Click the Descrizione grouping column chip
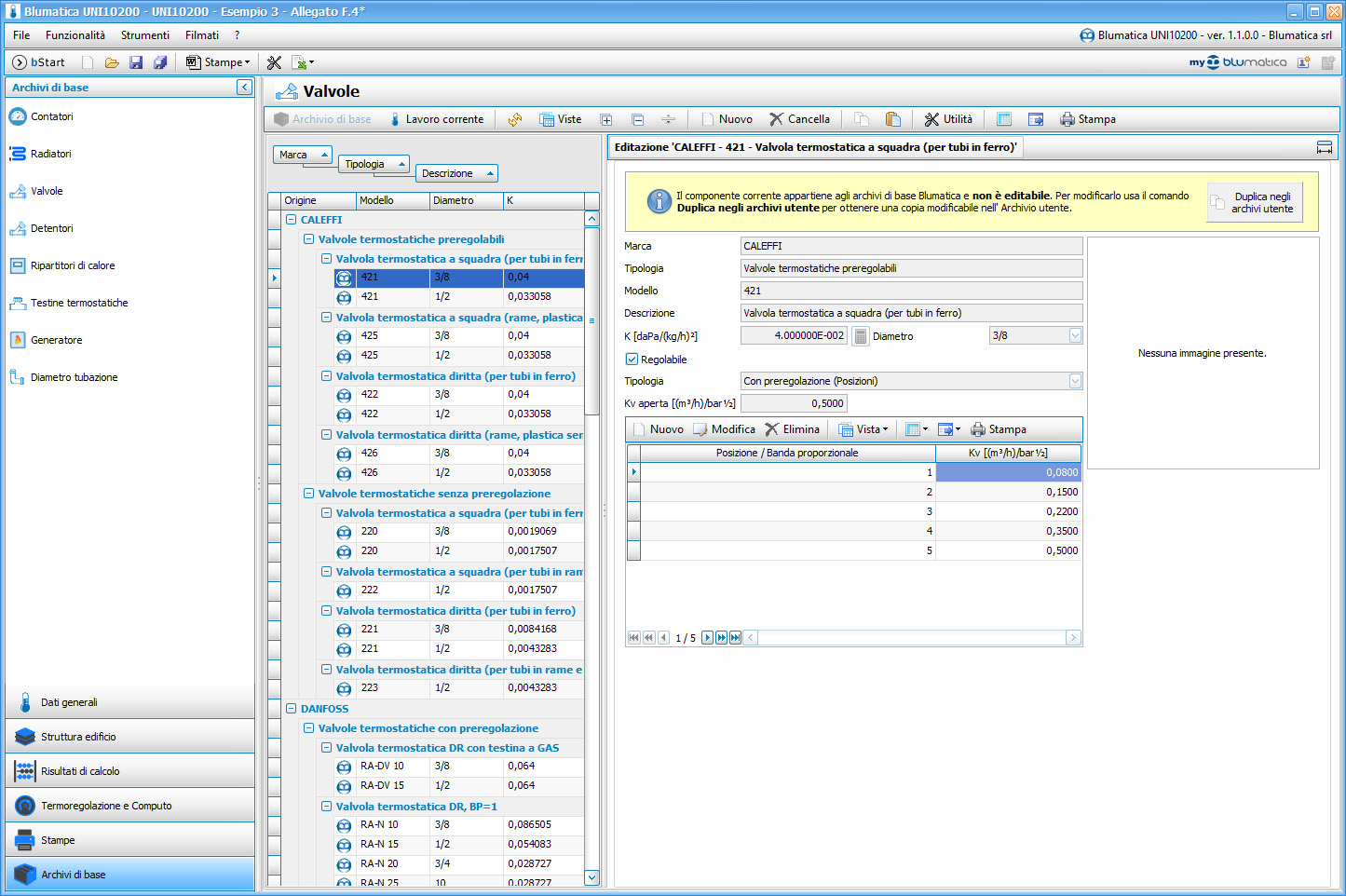The image size is (1346, 896). (456, 173)
